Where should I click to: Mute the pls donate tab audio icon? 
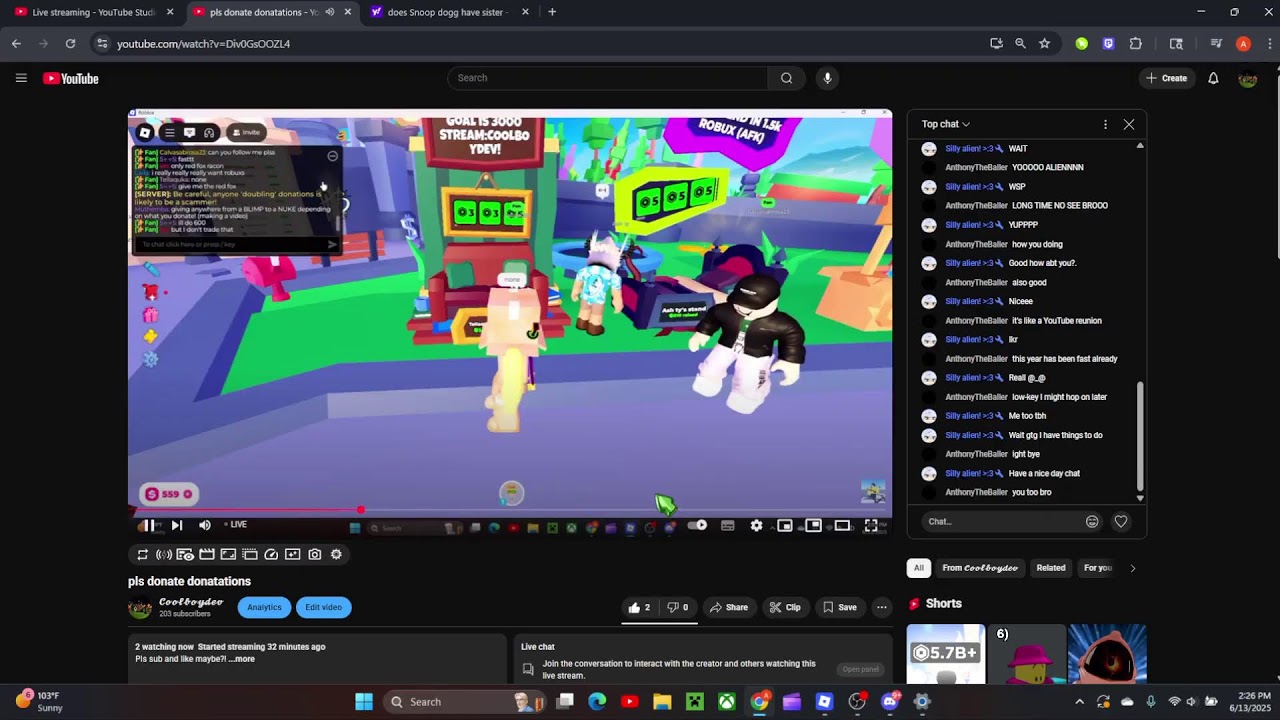point(329,12)
